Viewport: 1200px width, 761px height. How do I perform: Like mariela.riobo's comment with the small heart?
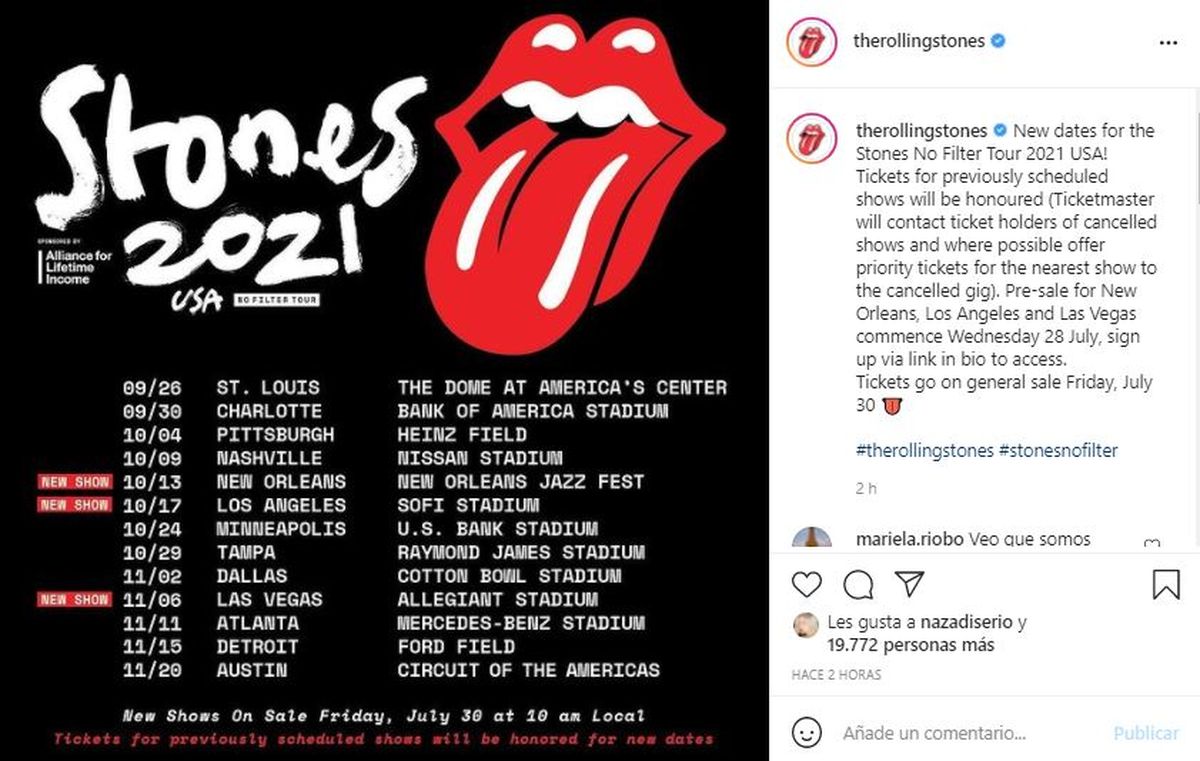[1152, 545]
